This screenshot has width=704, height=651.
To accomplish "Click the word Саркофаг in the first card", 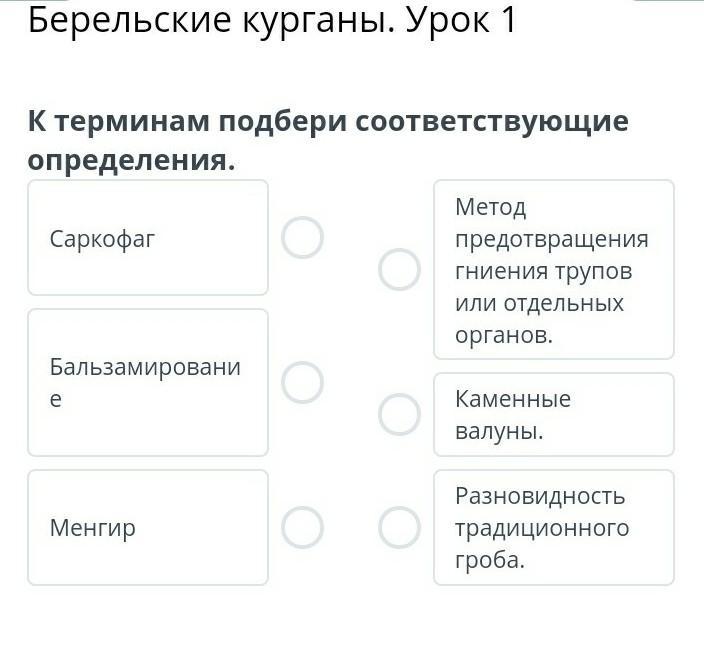I will pyautogui.click(x=103, y=239).
